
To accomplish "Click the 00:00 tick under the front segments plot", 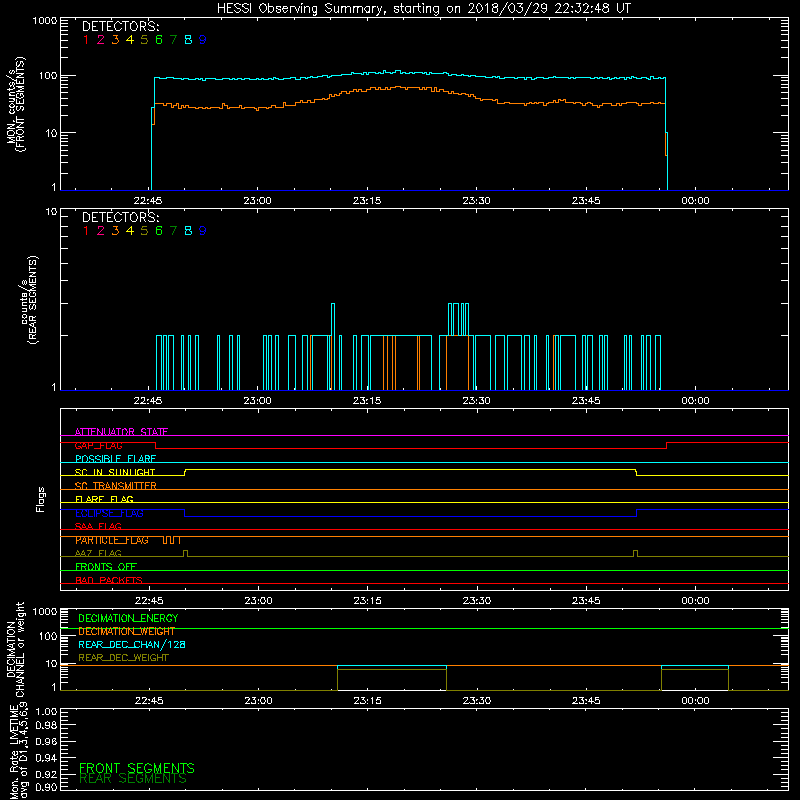I will click(x=695, y=201).
